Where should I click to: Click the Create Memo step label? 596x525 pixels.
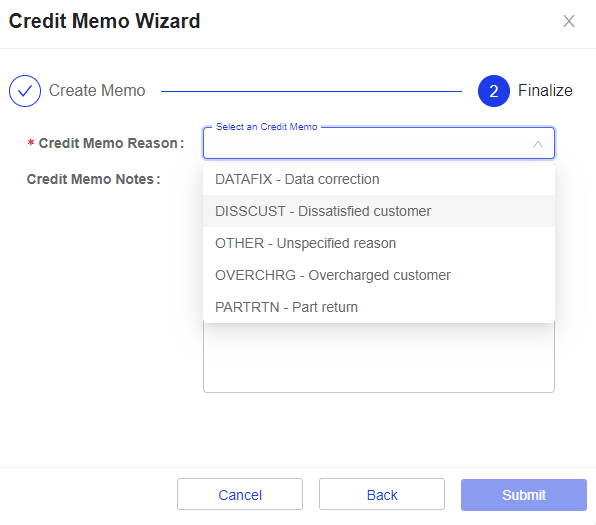point(97,90)
